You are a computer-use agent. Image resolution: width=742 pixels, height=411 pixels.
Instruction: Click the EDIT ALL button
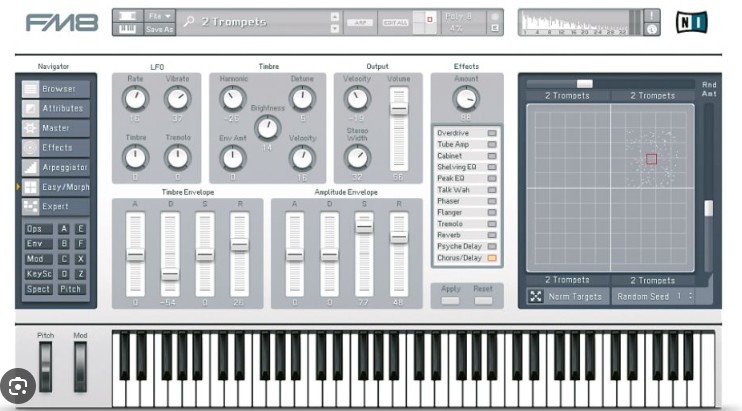pos(395,23)
